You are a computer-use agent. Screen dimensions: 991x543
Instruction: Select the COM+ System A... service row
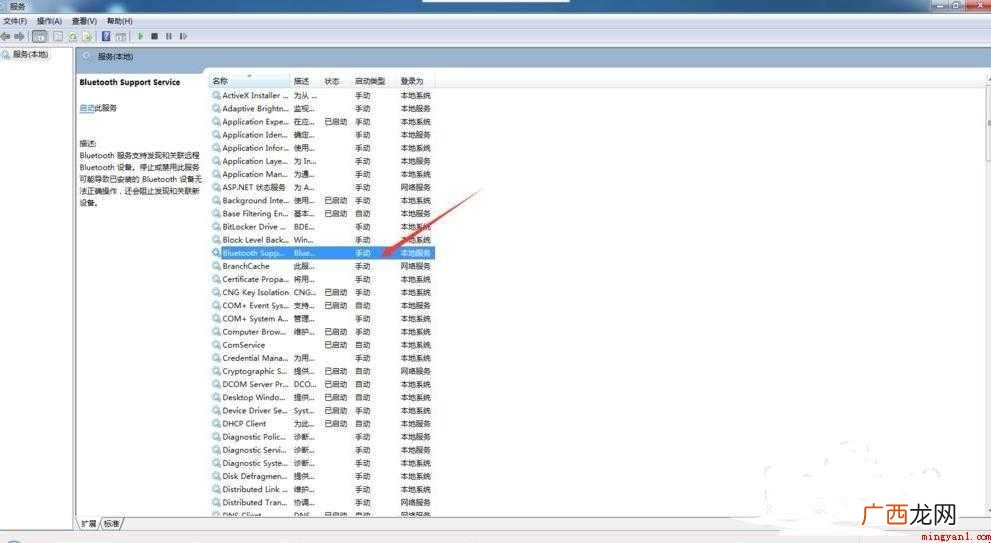(322, 319)
